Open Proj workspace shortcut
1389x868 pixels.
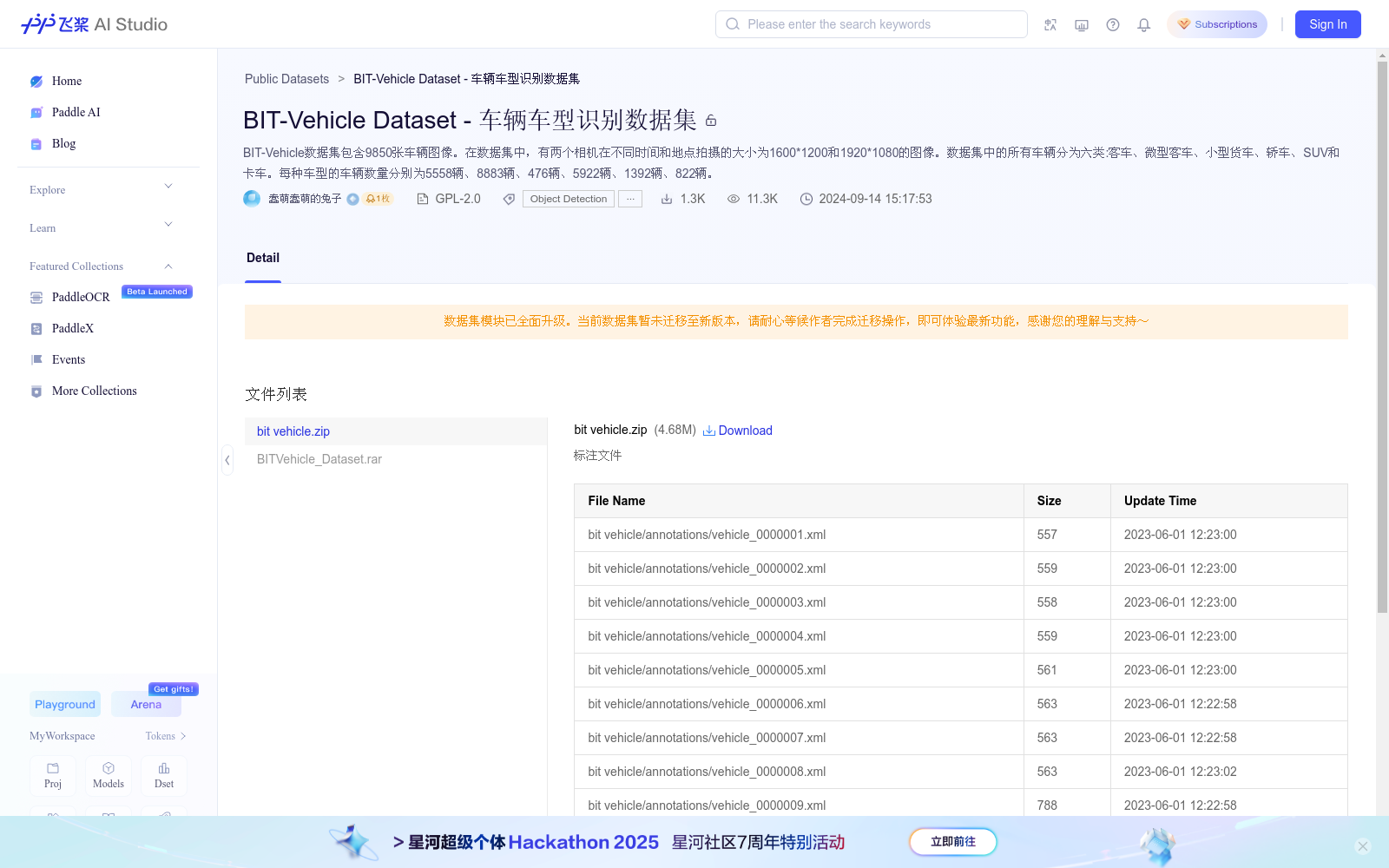[53, 775]
